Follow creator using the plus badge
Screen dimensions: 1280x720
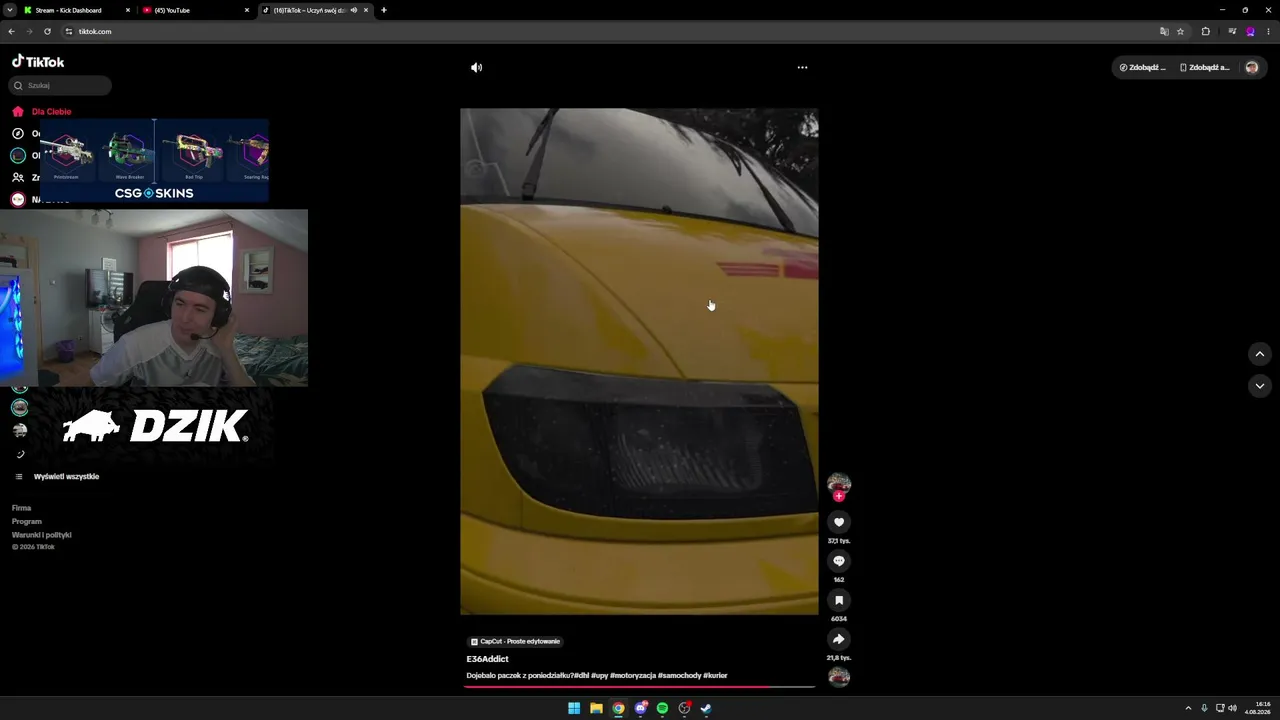(x=839, y=496)
